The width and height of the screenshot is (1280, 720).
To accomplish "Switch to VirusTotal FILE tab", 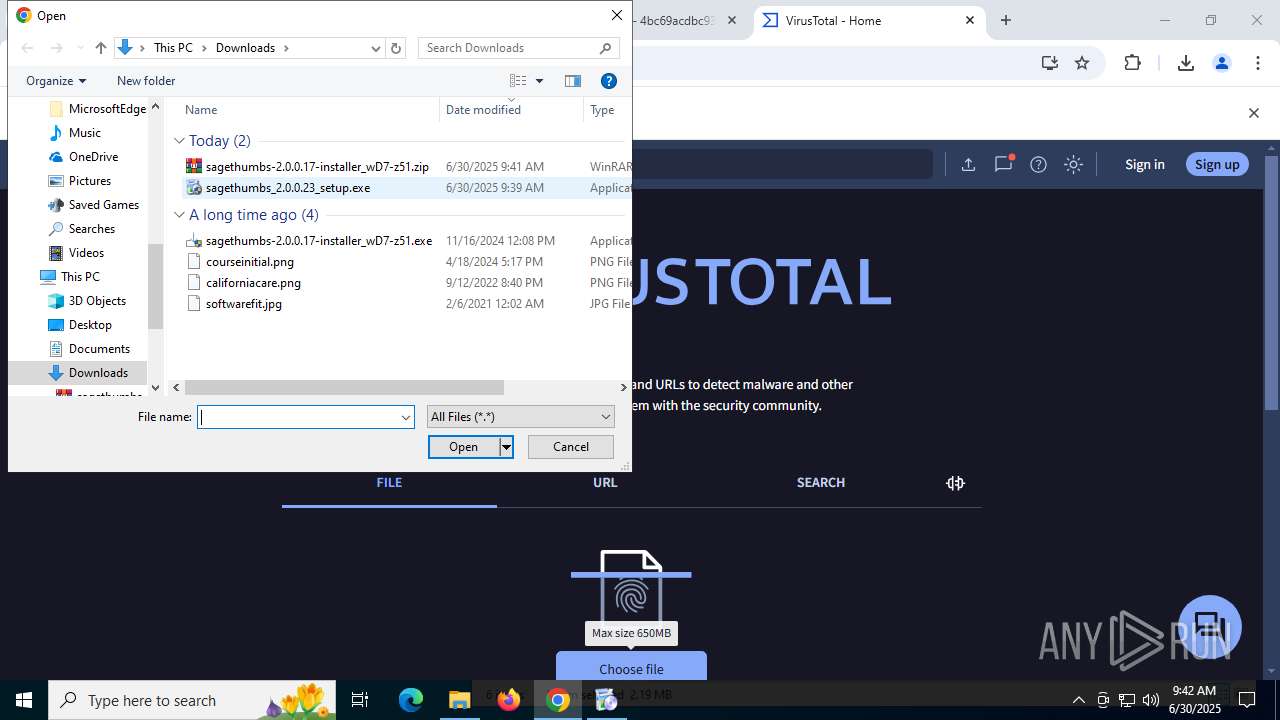I will [389, 483].
